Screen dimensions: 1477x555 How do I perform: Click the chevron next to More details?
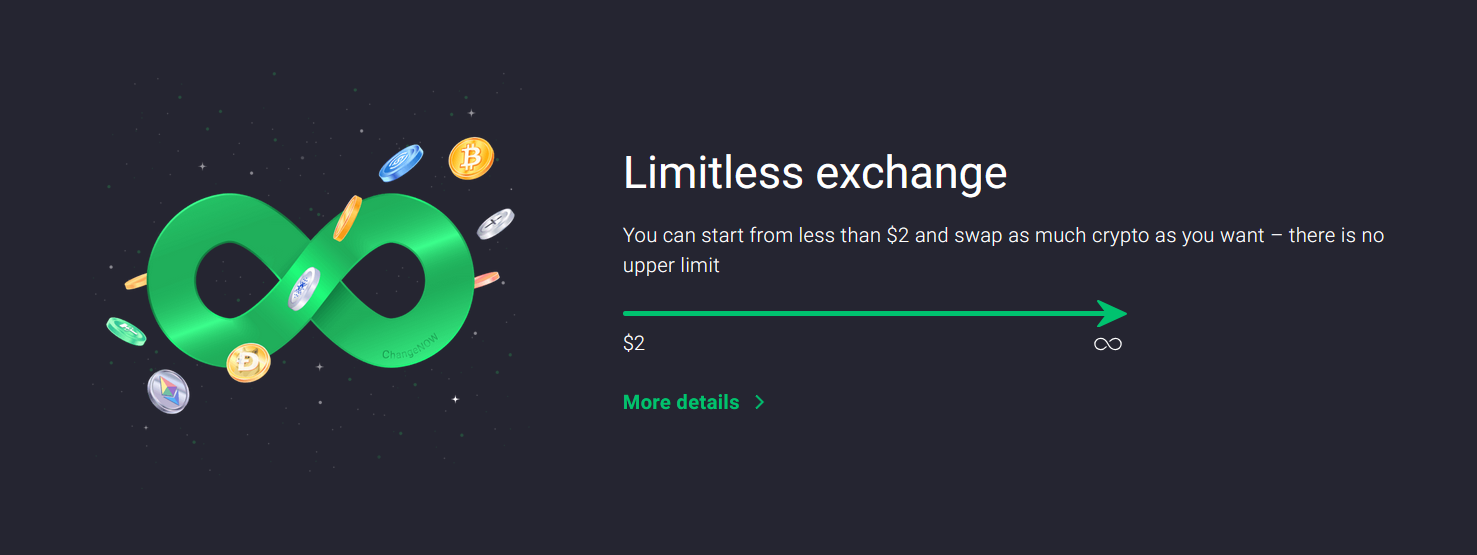[760, 402]
